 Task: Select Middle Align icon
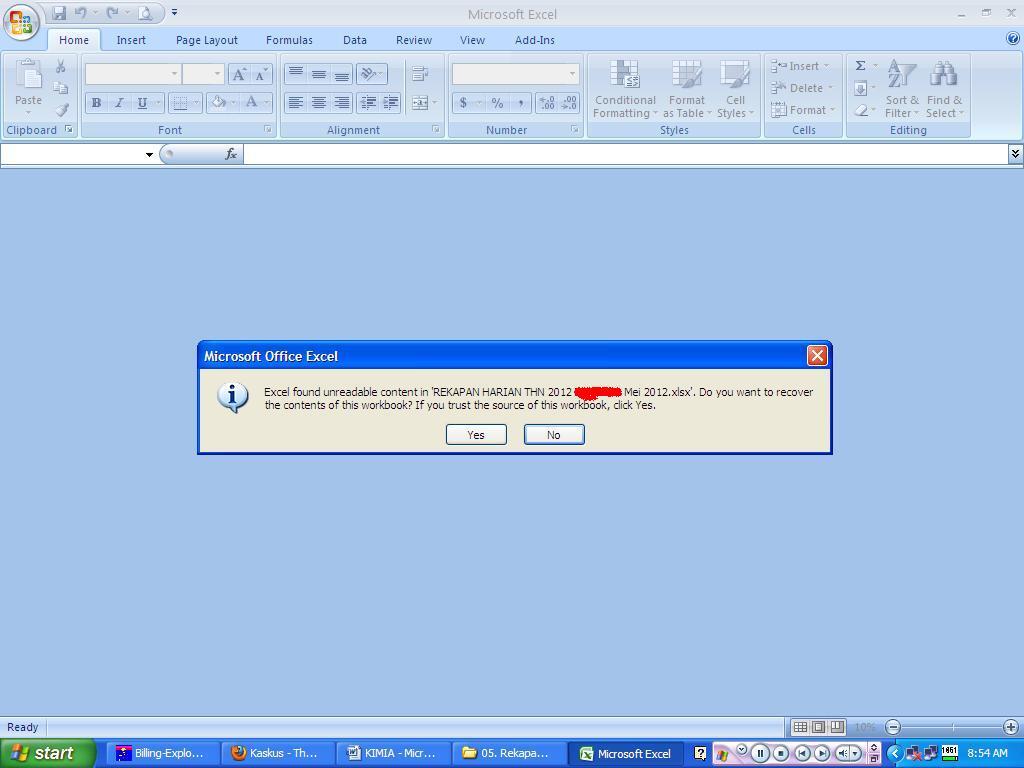[x=319, y=74]
